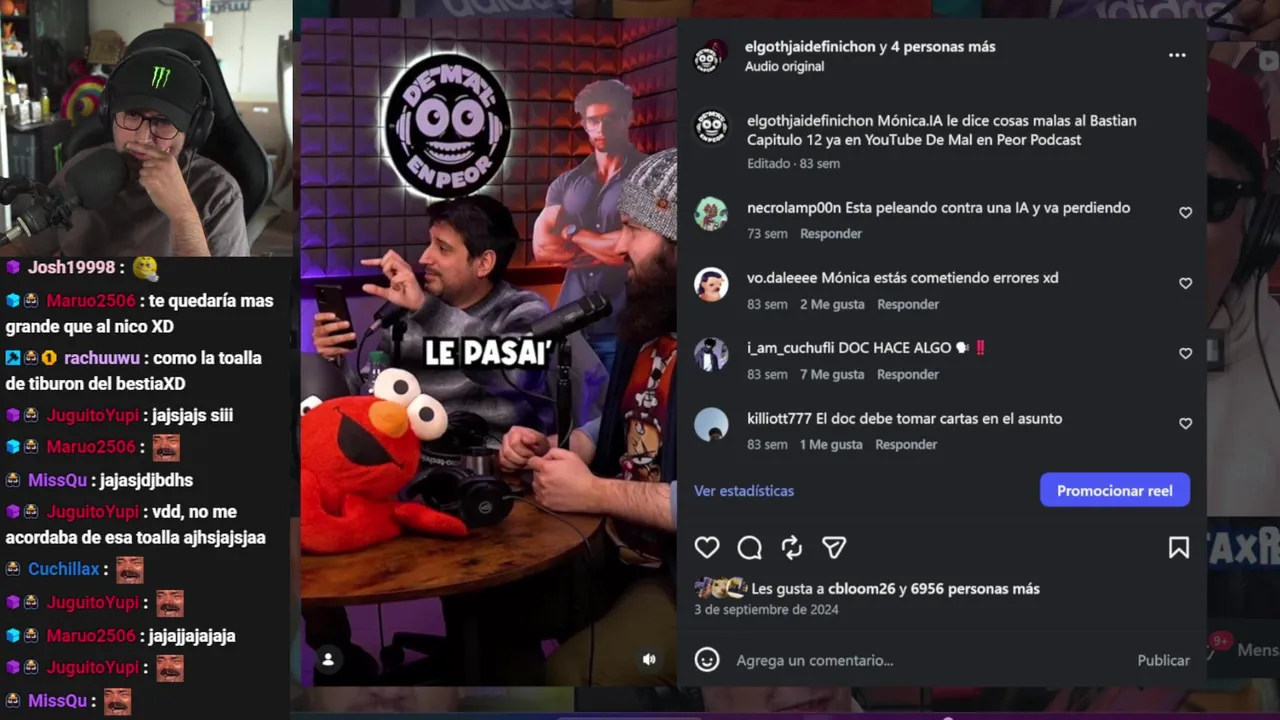
Task: View the 7 Me gusta on i_am_cuchufli's comment
Action: pos(832,374)
